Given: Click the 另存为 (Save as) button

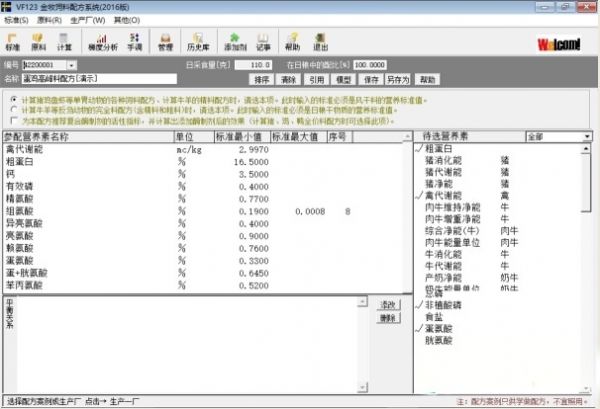Looking at the screenshot, I should tap(400, 78).
